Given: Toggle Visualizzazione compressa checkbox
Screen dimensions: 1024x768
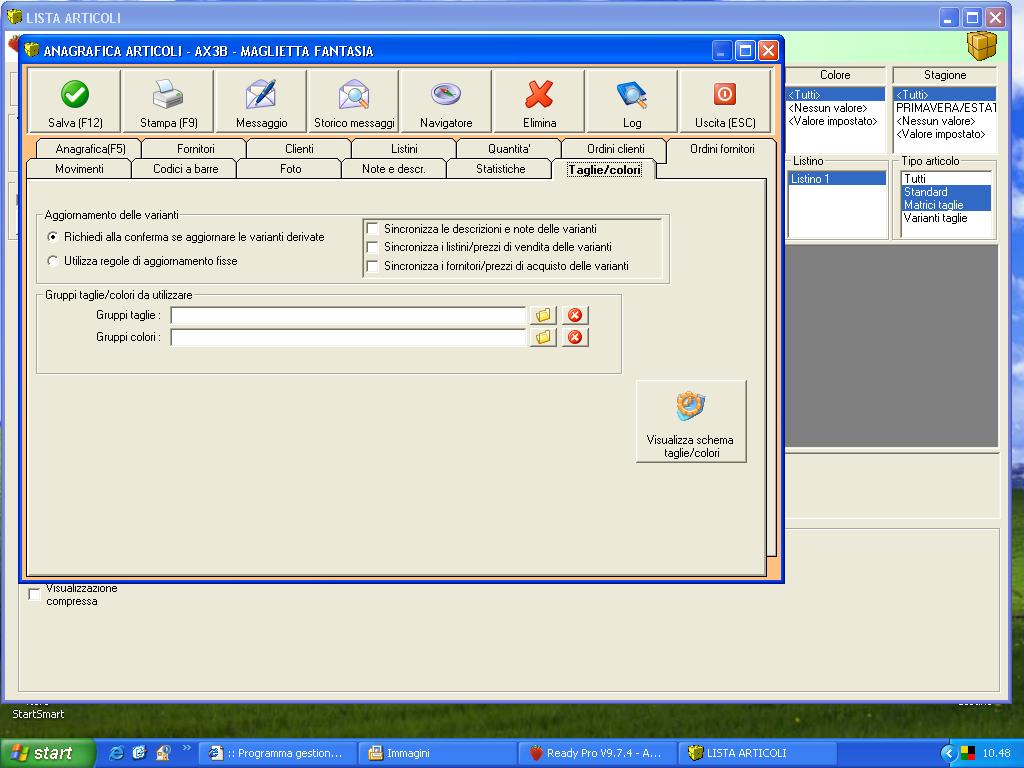Looking at the screenshot, I should coord(34,594).
